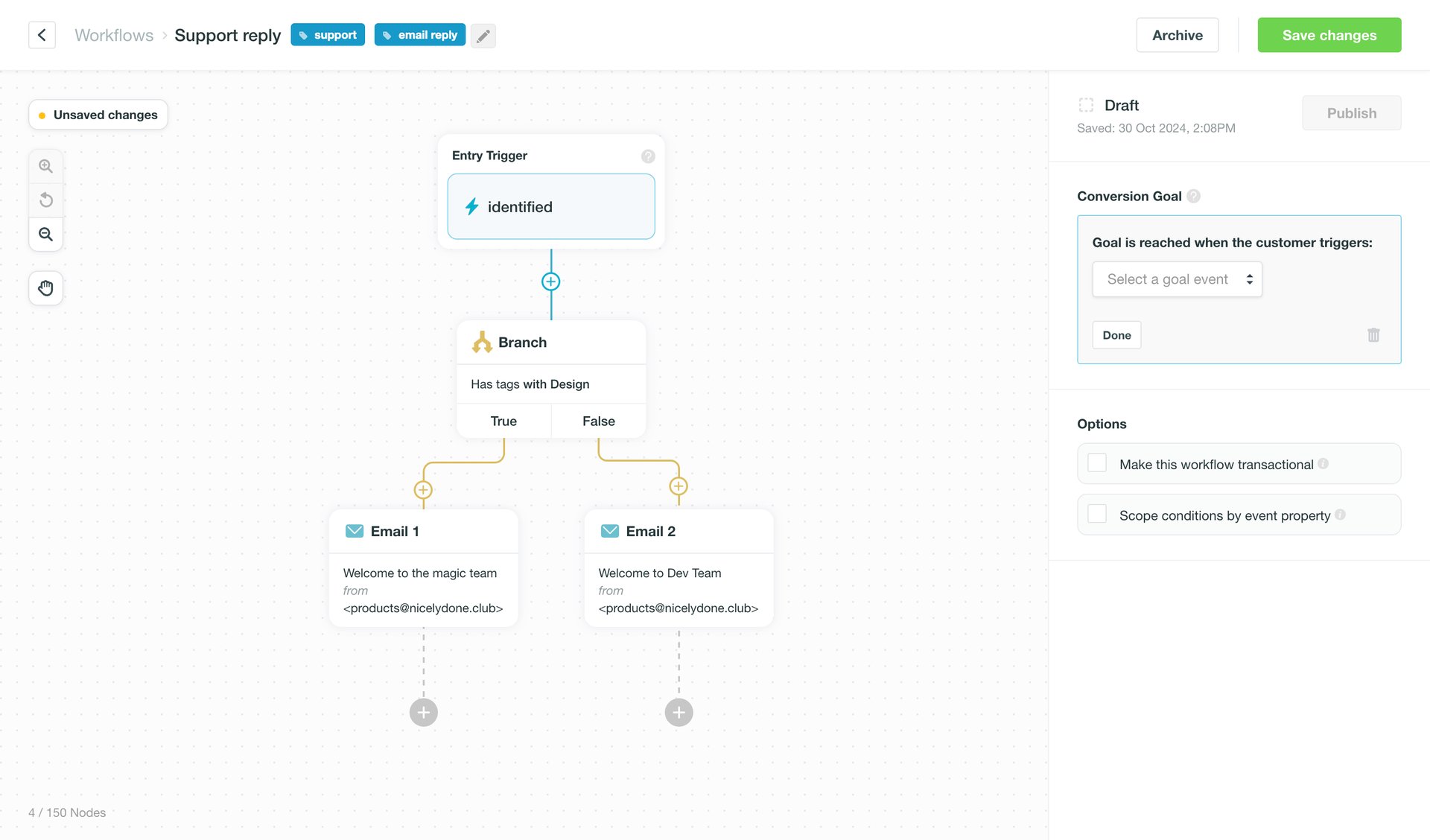This screenshot has width=1430, height=840.
Task: Select the email reply tag
Action: [419, 34]
